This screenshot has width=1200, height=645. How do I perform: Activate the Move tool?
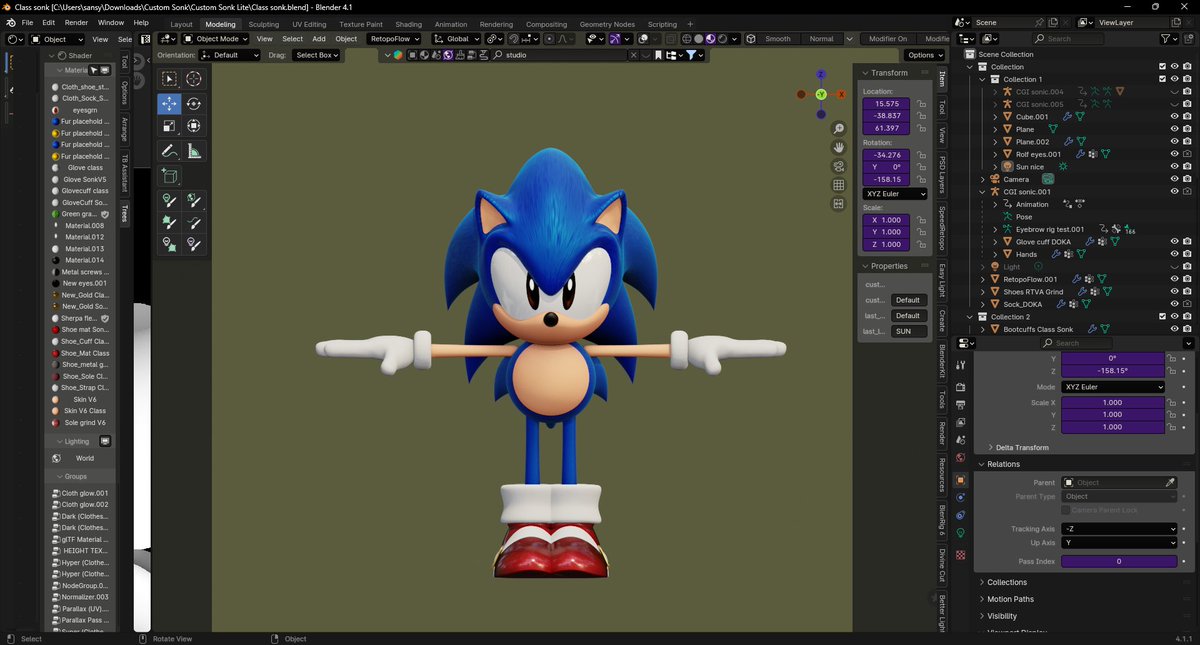tap(169, 104)
